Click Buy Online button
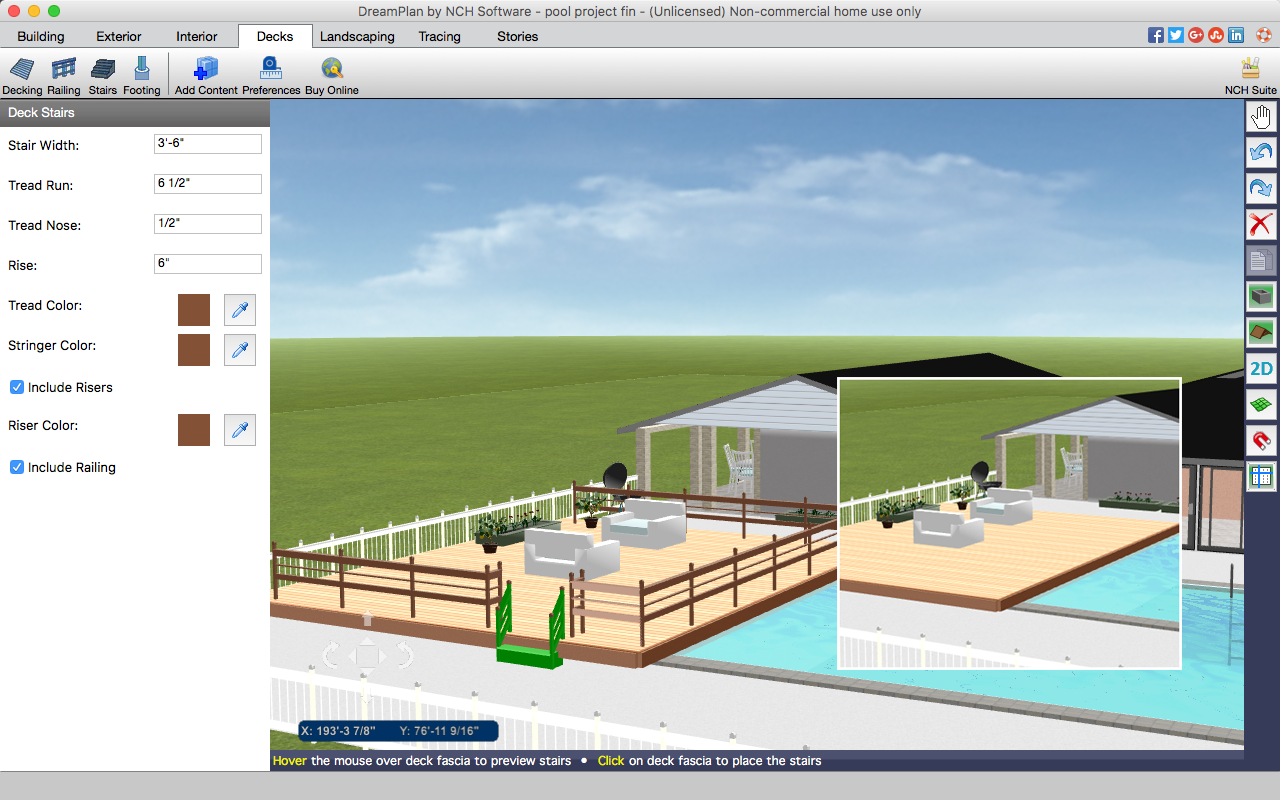 tap(332, 76)
